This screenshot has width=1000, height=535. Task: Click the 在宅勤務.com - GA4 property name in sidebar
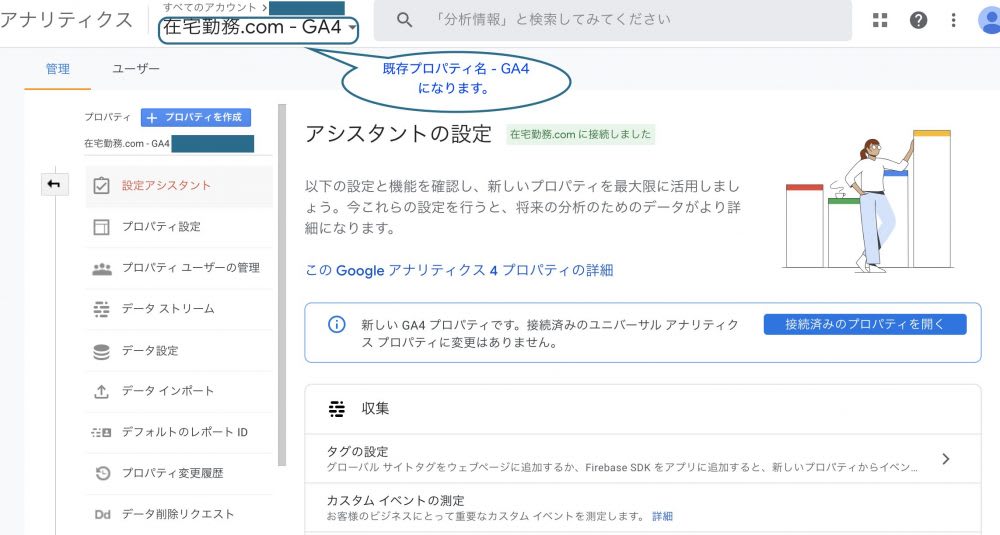click(x=127, y=144)
